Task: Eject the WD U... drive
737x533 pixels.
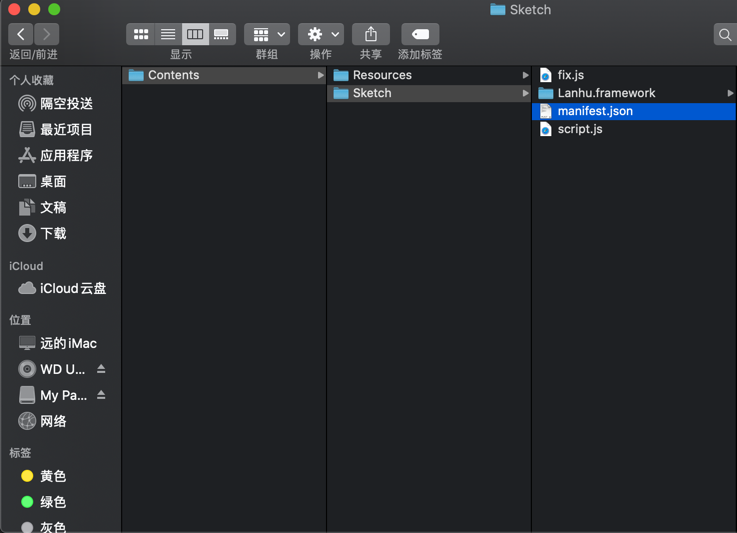Action: click(x=101, y=369)
